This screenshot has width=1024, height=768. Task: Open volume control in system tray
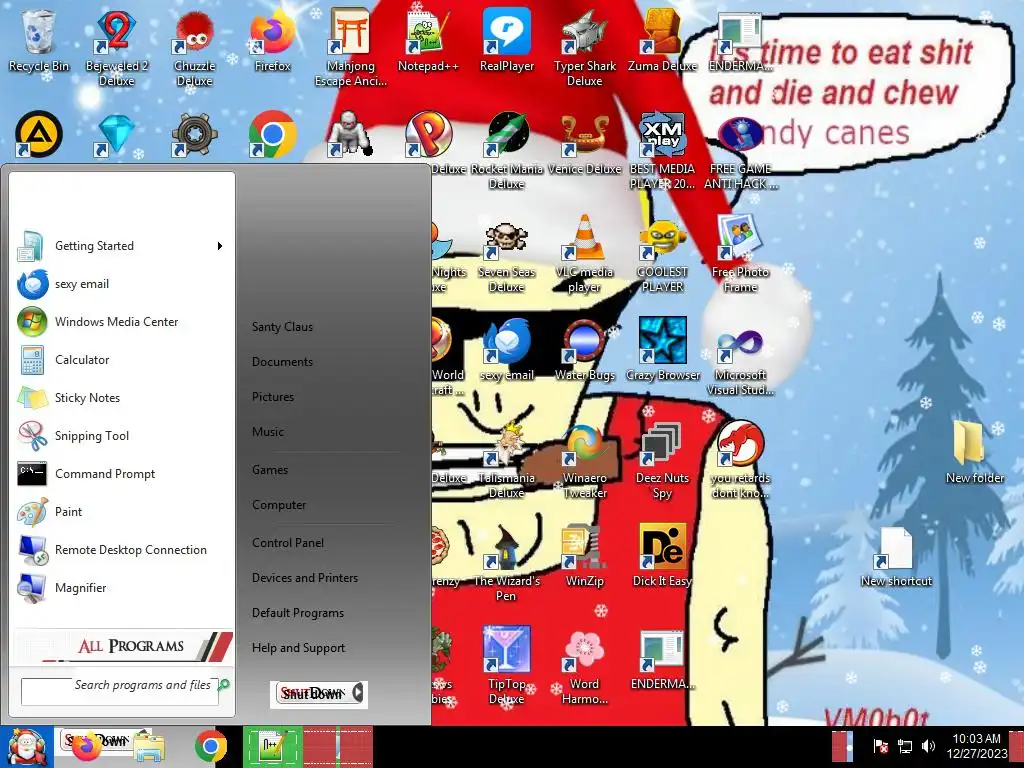click(928, 746)
